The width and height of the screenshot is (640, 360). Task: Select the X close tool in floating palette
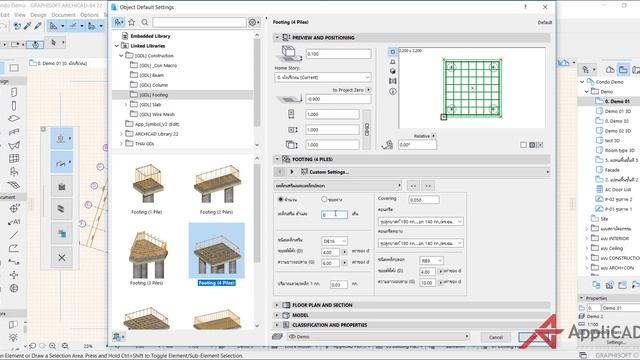62,258
